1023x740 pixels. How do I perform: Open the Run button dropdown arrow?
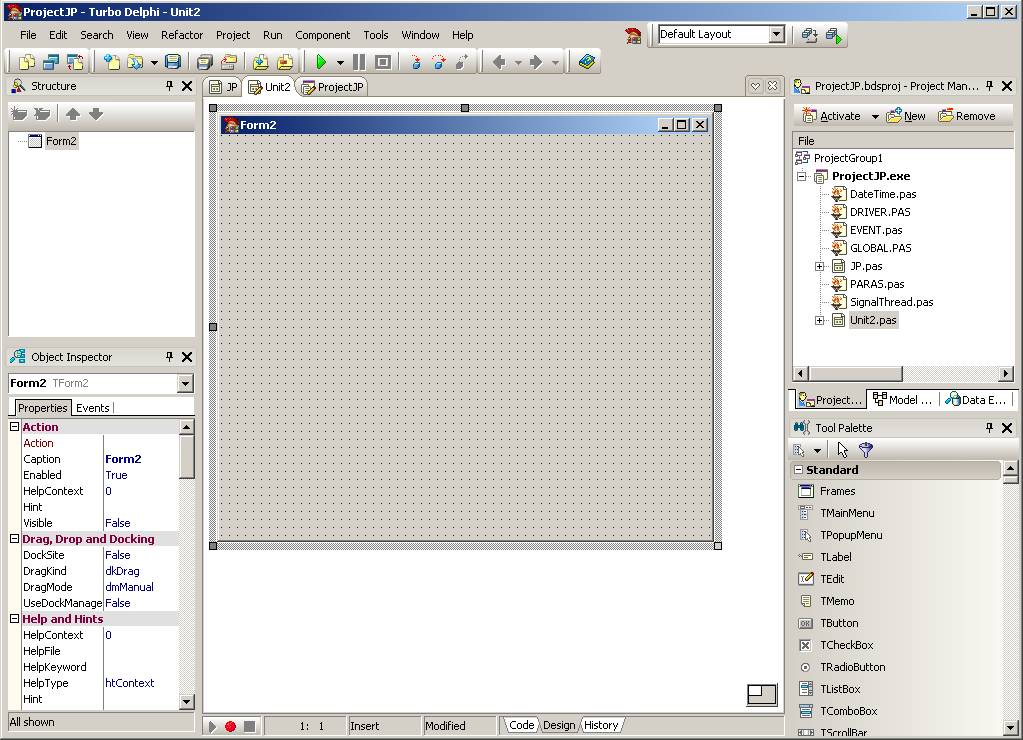(x=340, y=63)
